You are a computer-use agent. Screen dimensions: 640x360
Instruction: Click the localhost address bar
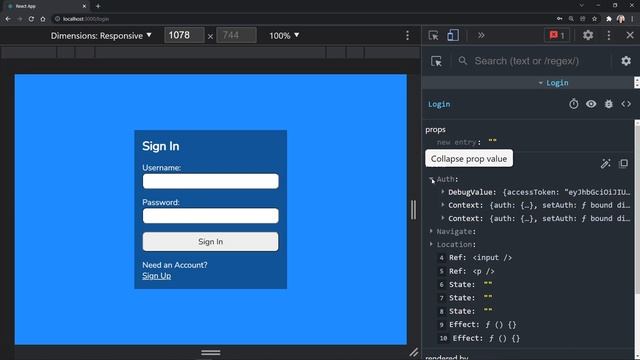point(302,19)
